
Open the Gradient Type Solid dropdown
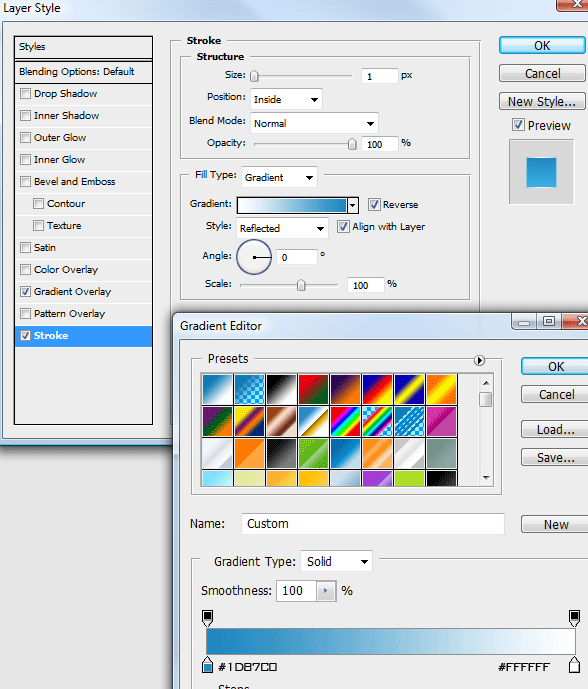coord(336,561)
